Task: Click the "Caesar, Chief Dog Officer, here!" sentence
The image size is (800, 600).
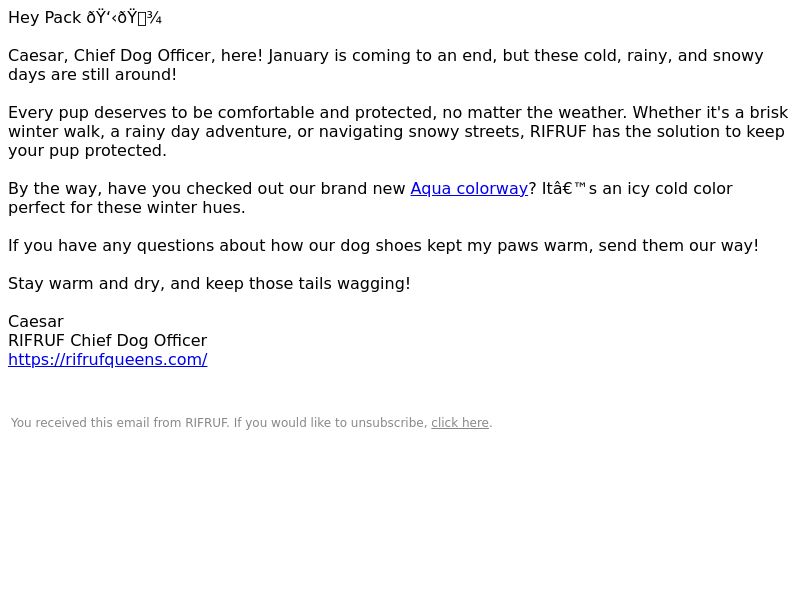Action: (x=136, y=56)
